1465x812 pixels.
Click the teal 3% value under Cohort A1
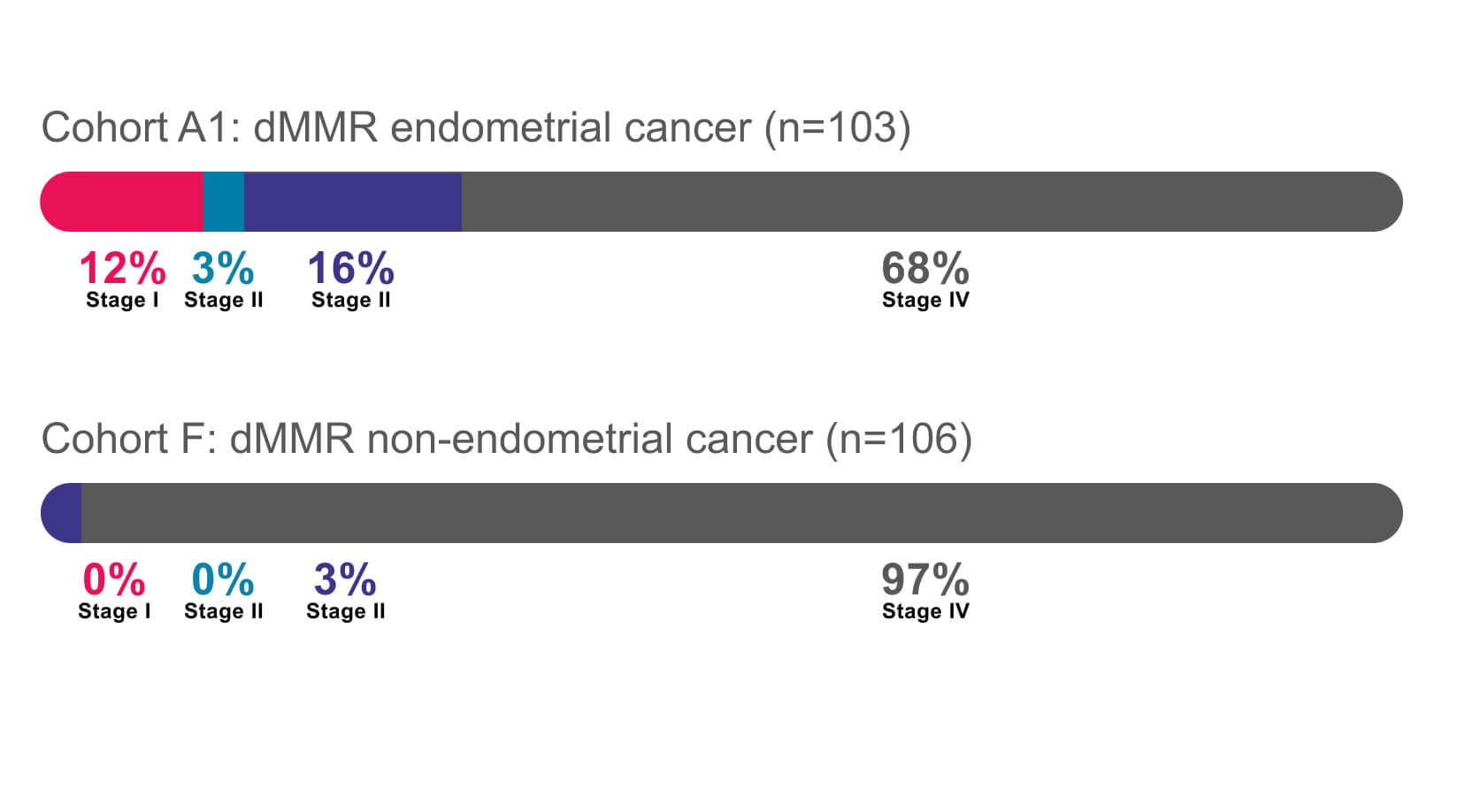pos(223,268)
